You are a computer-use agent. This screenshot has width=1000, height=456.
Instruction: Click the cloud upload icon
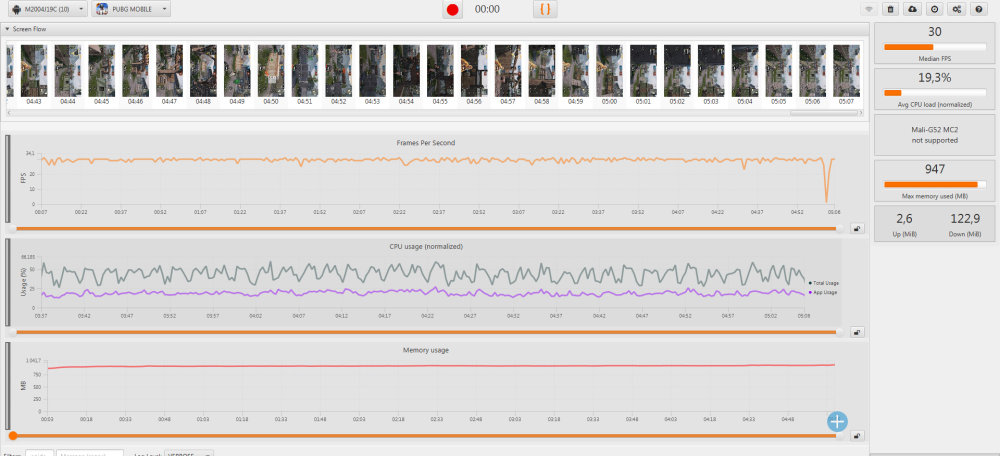click(x=911, y=9)
